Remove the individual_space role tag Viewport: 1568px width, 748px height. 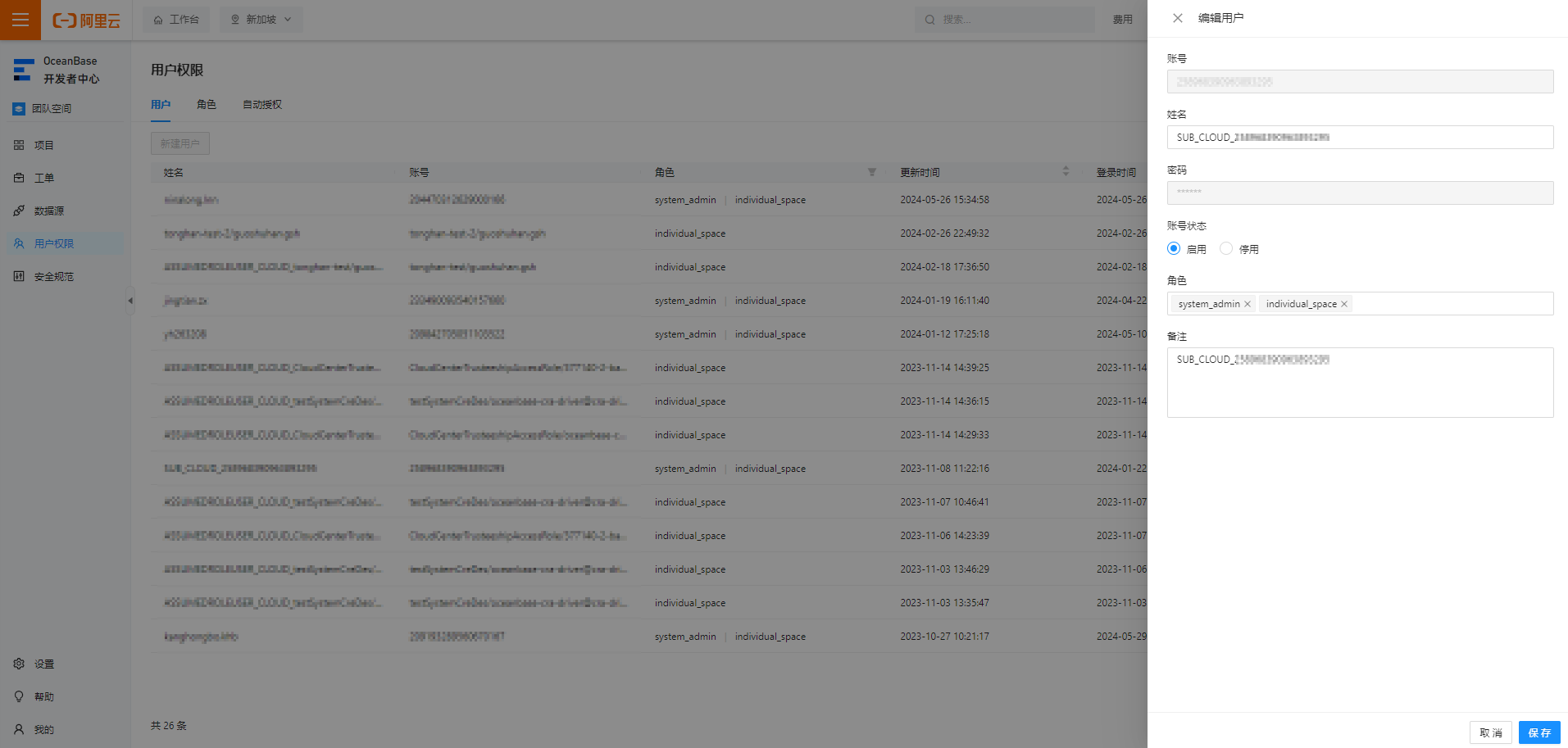pyautogui.click(x=1344, y=304)
